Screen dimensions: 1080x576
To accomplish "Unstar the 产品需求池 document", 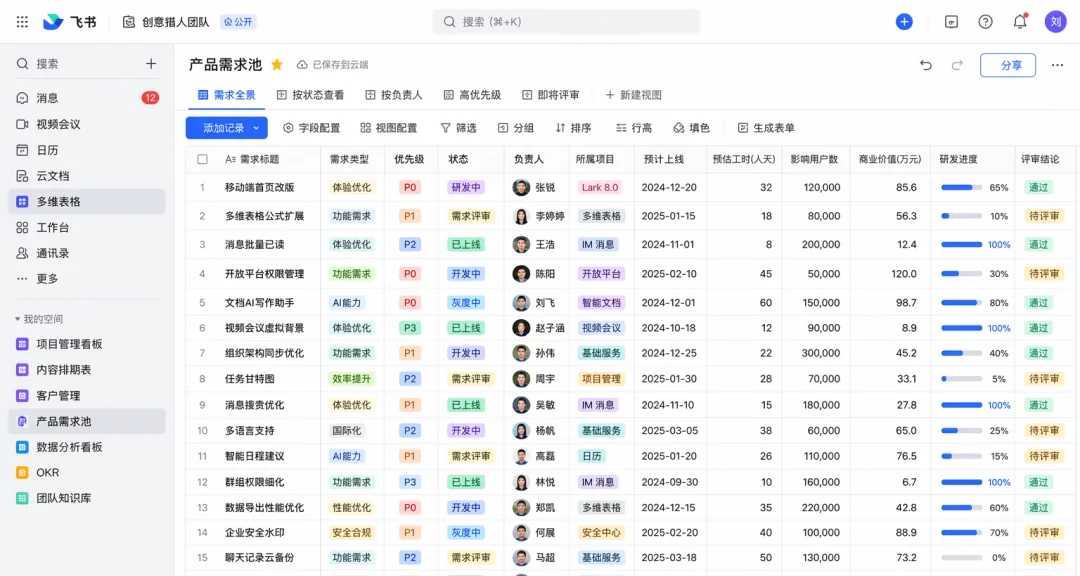I will pos(277,64).
